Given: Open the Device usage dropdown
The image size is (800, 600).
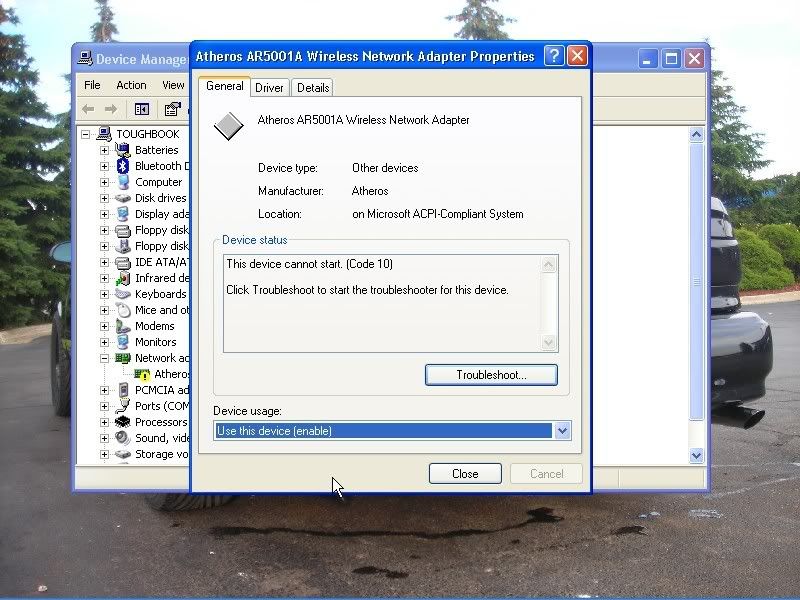Looking at the screenshot, I should tap(562, 431).
